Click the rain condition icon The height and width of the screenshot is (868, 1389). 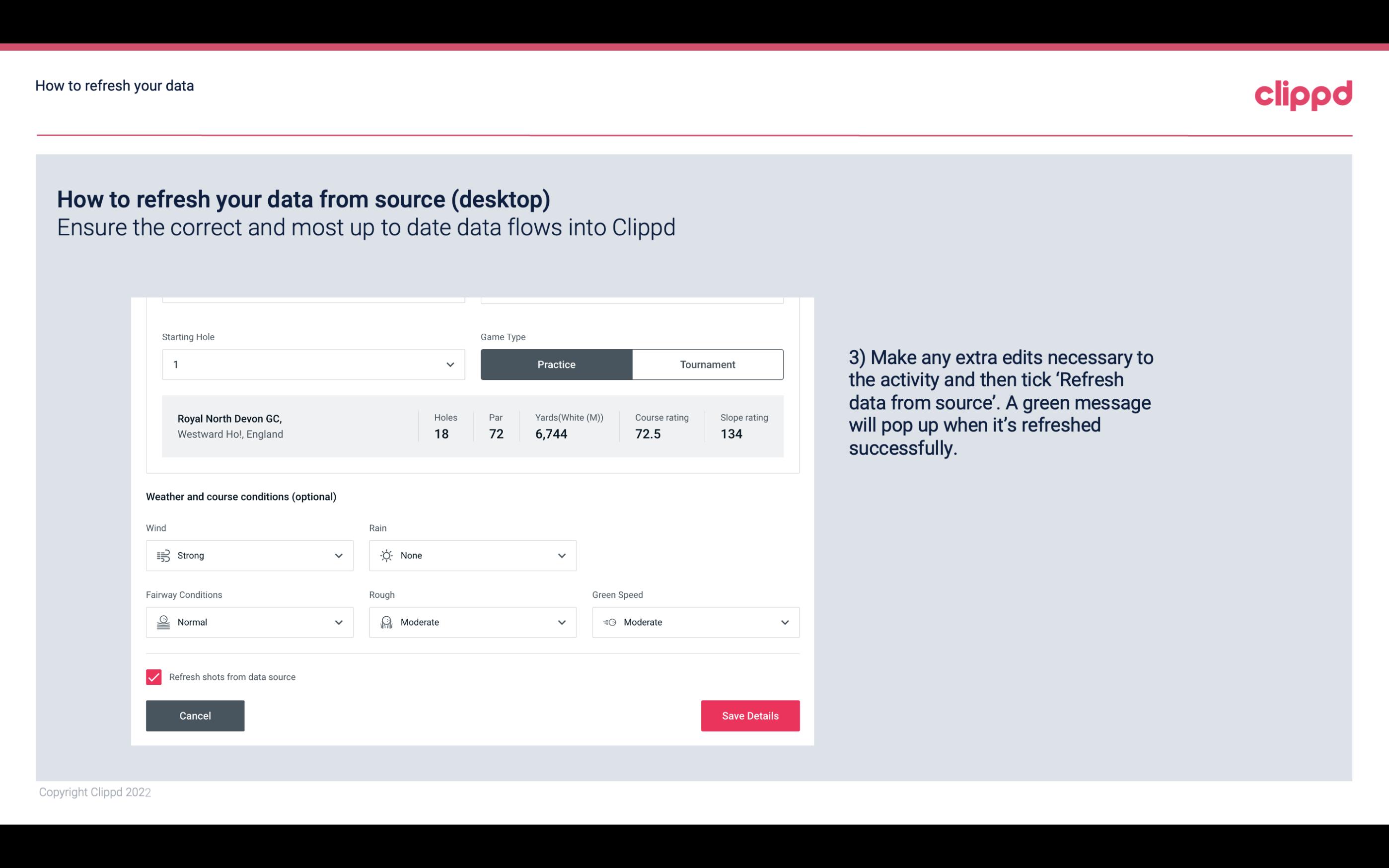click(386, 555)
